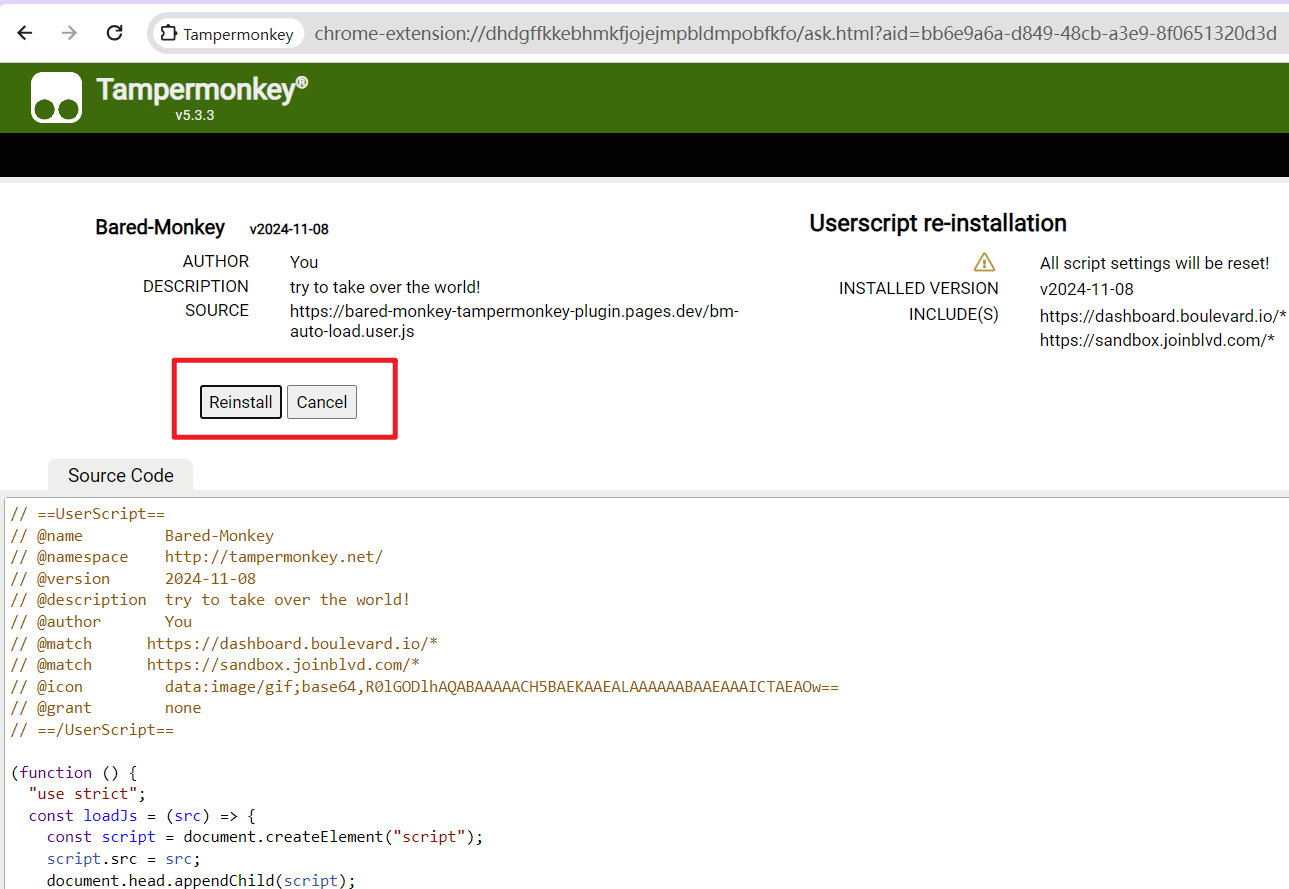Image resolution: width=1289 pixels, height=889 pixels.
Task: Switch to the Source Code tab
Action: coord(120,475)
